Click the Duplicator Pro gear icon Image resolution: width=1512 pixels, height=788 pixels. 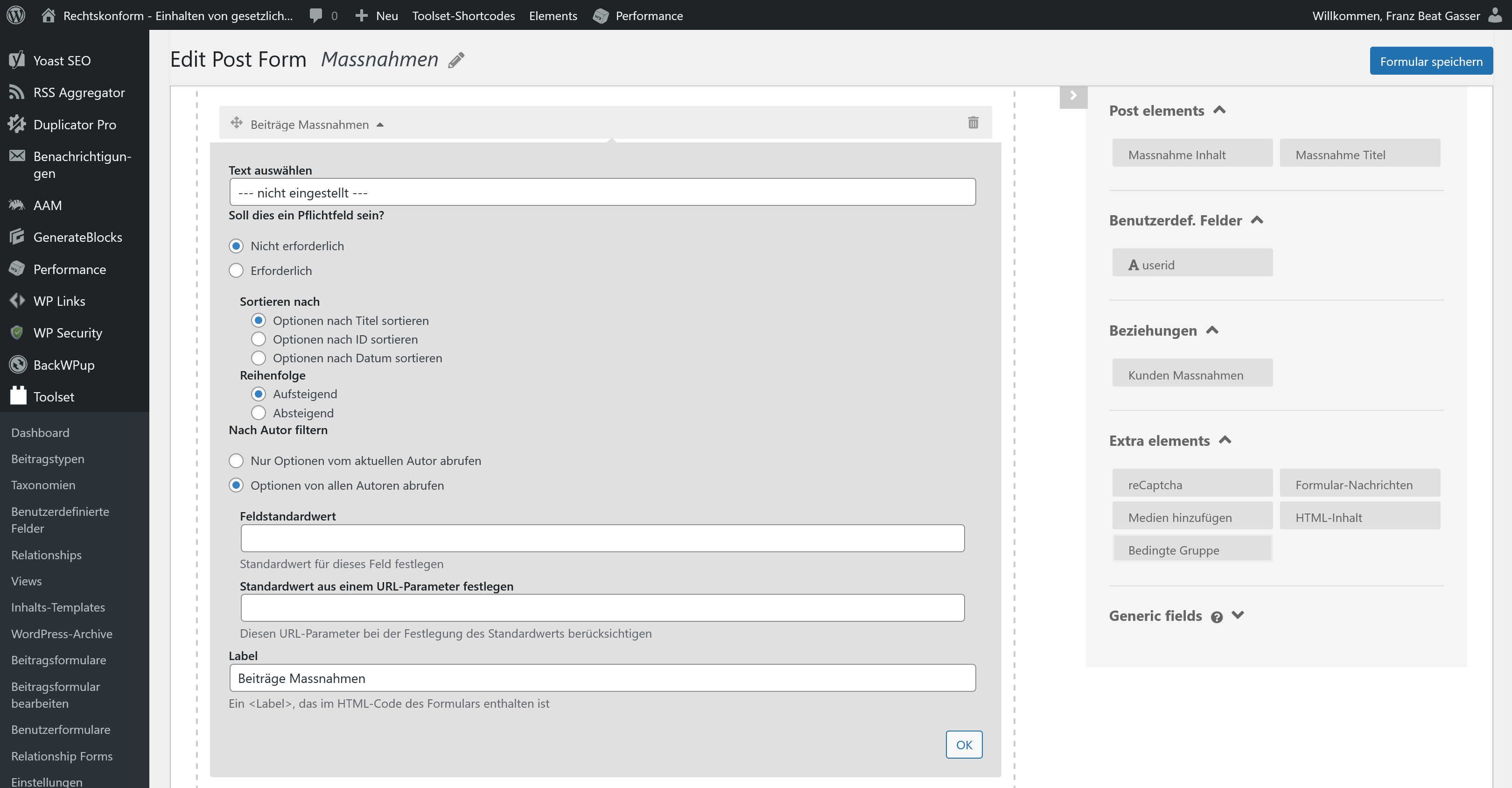[17, 124]
